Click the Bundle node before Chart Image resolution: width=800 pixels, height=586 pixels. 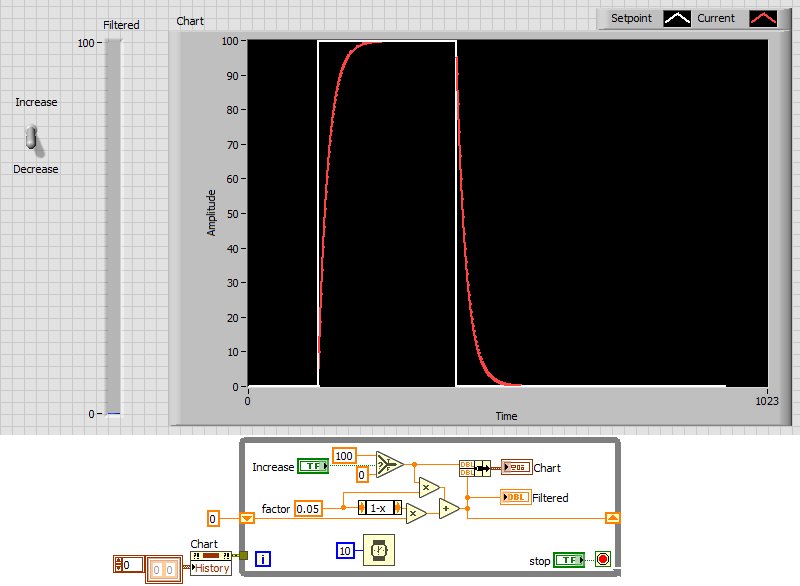tap(475, 468)
